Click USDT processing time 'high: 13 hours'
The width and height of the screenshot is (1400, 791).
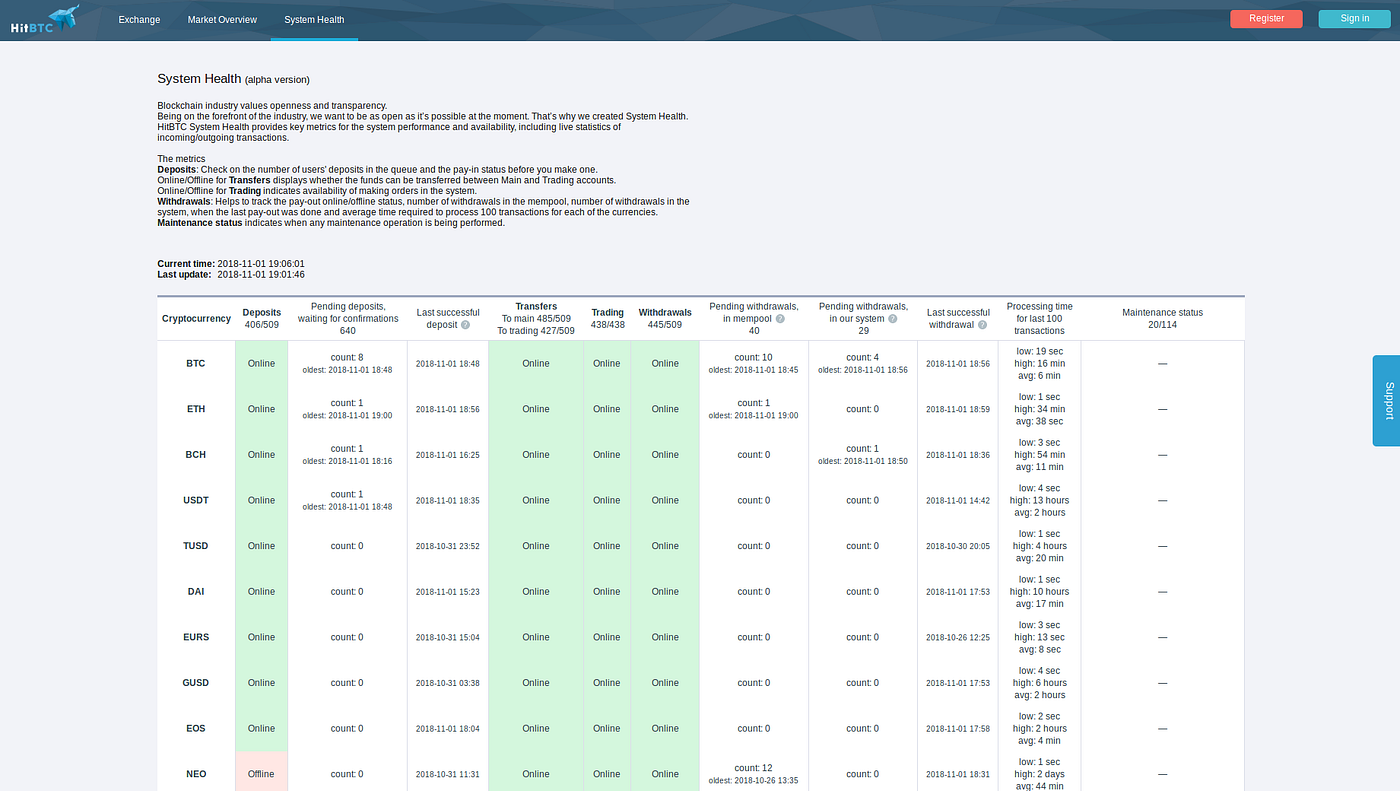tap(1040, 500)
